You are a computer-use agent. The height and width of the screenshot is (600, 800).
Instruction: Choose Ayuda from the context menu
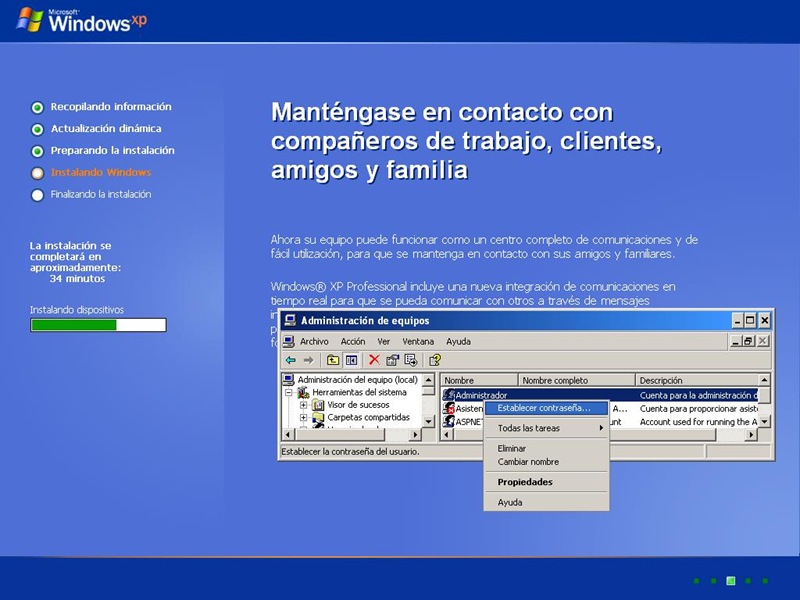(x=546, y=502)
